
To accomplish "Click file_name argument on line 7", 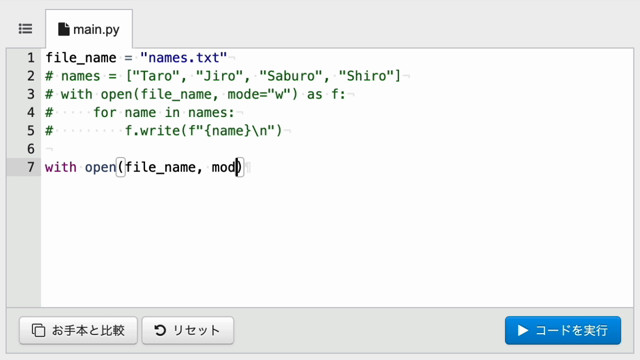I will click(160, 168).
